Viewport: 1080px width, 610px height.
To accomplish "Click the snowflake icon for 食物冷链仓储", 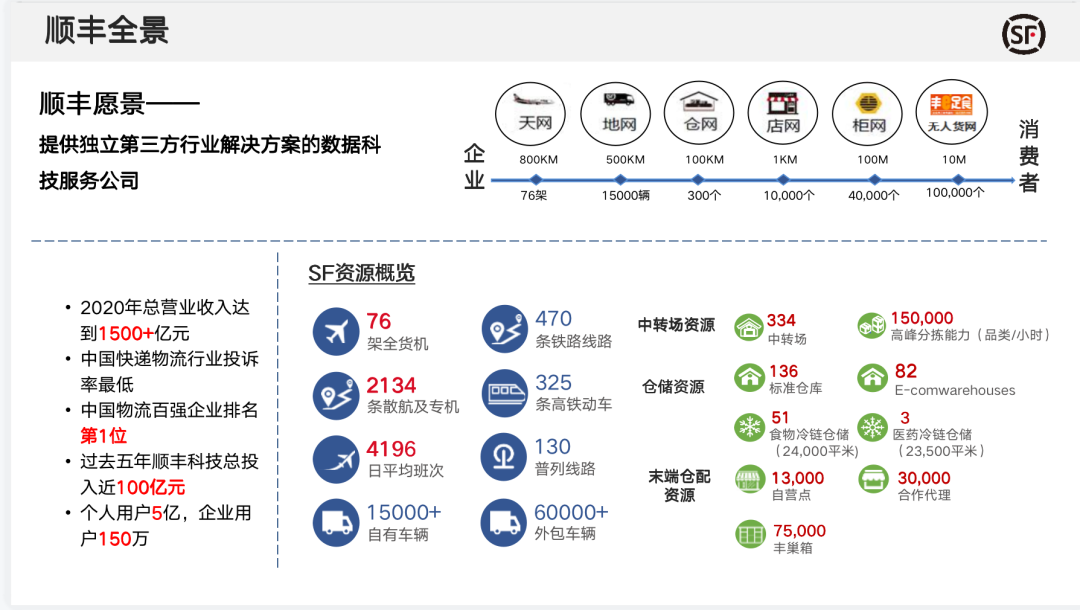I will click(749, 426).
